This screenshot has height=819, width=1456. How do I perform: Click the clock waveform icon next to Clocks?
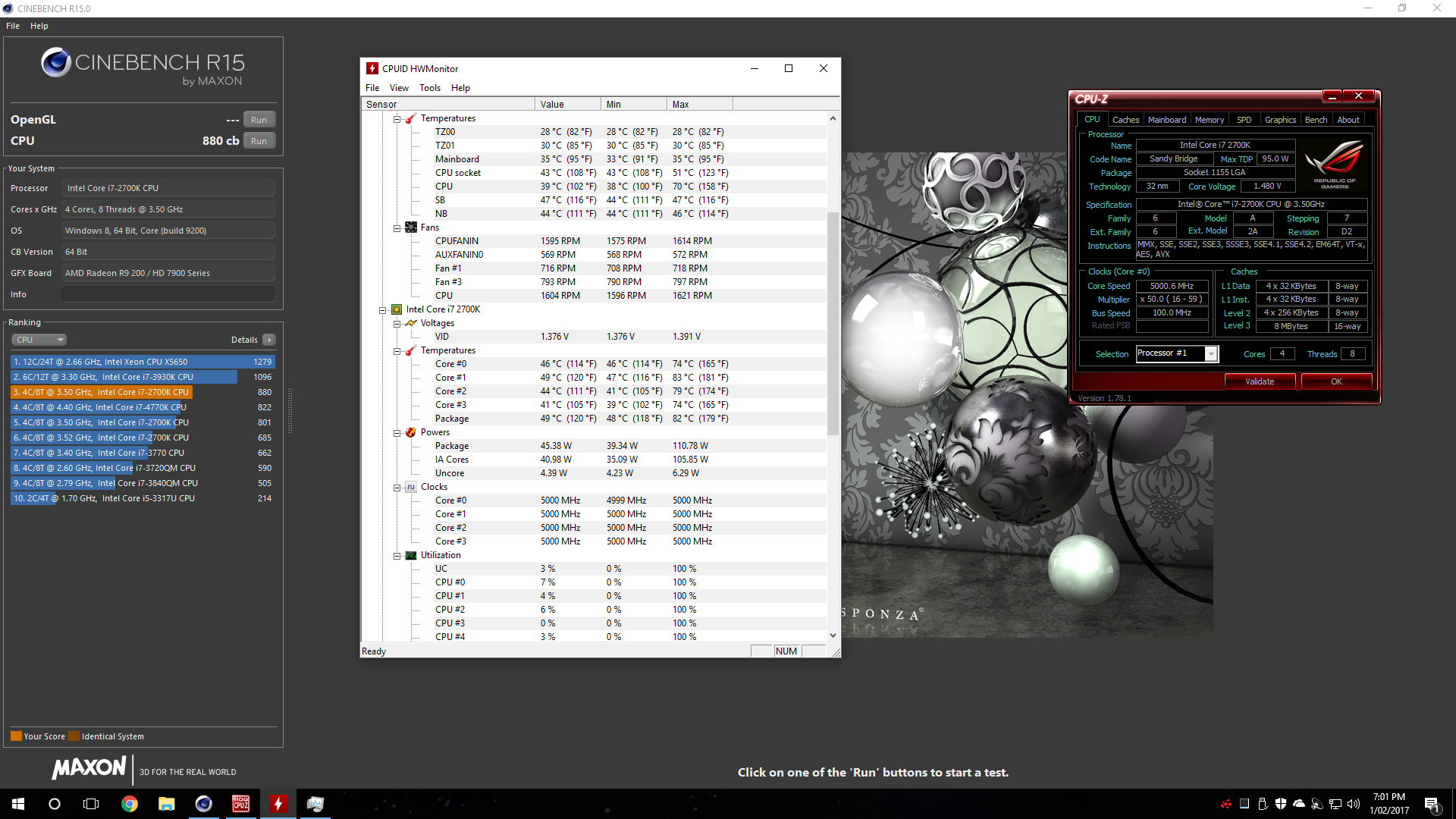pyautogui.click(x=410, y=487)
